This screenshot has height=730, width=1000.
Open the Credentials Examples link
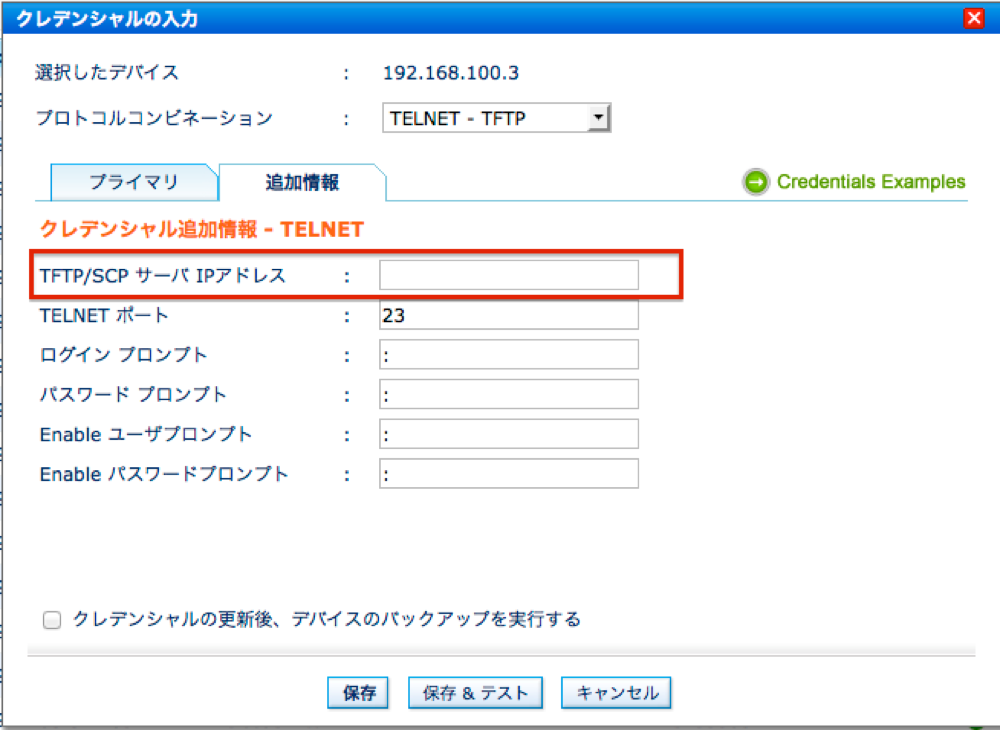[x=871, y=182]
